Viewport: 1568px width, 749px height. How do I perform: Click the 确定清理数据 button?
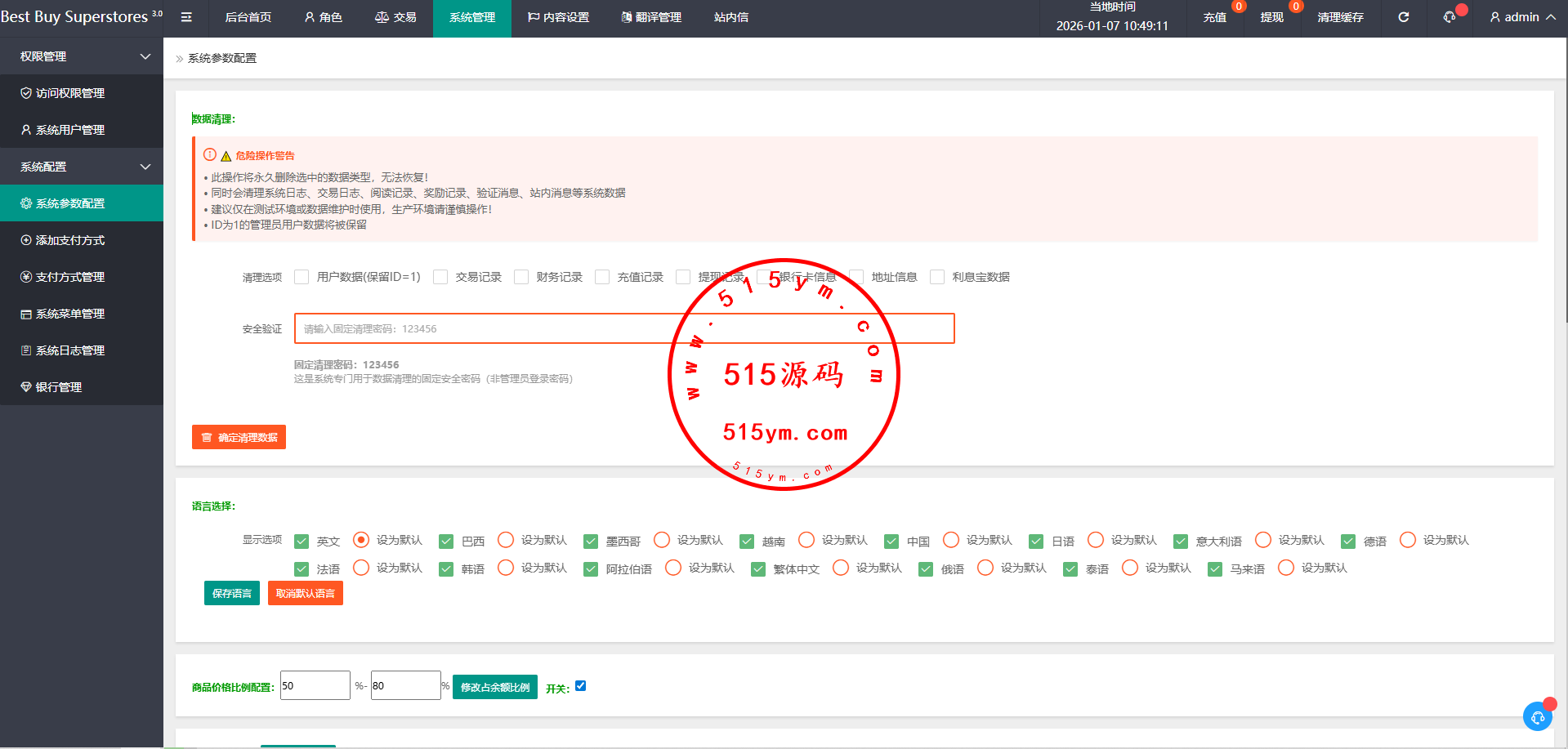point(239,437)
